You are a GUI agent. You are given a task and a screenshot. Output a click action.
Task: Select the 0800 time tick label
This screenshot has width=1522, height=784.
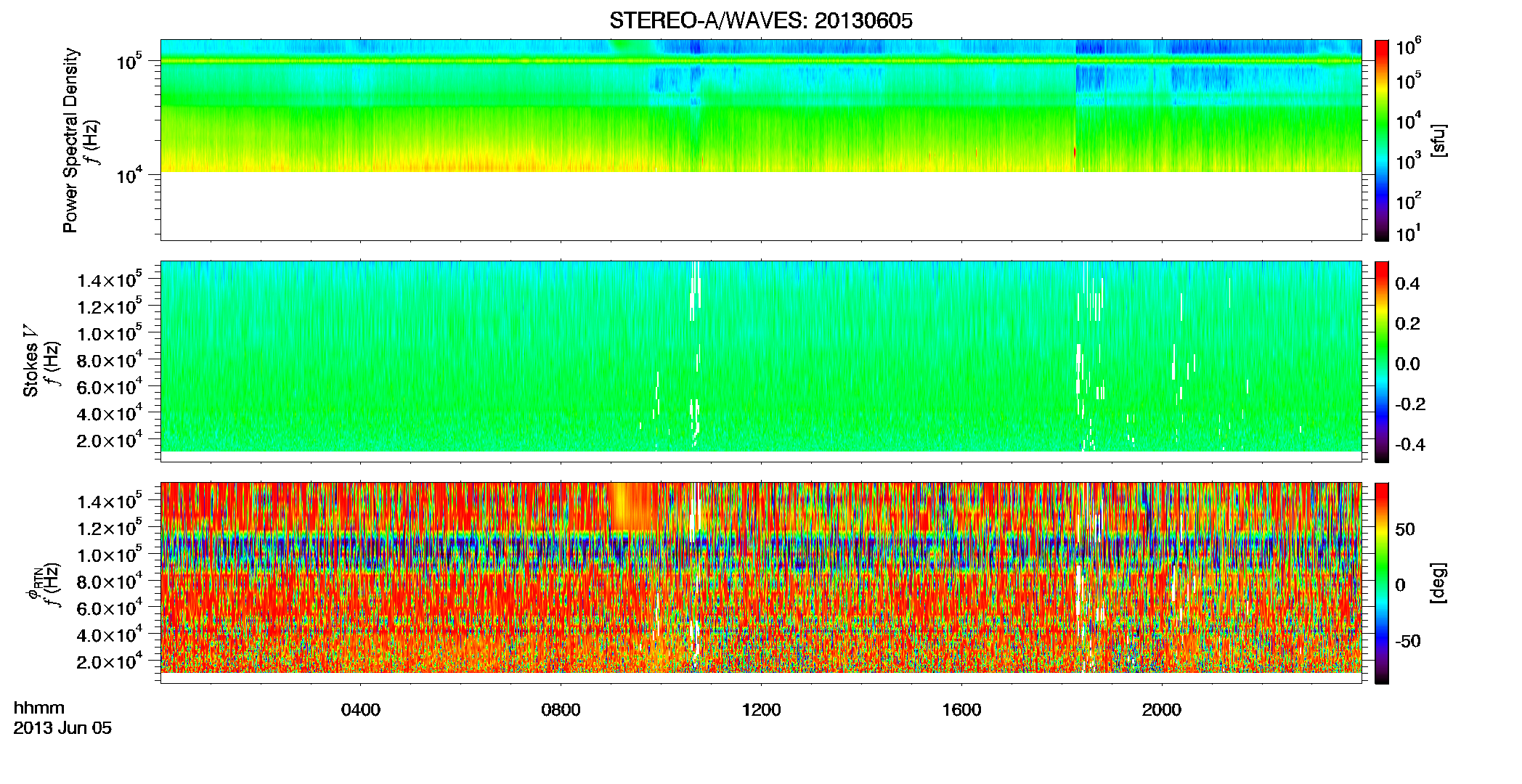click(561, 709)
